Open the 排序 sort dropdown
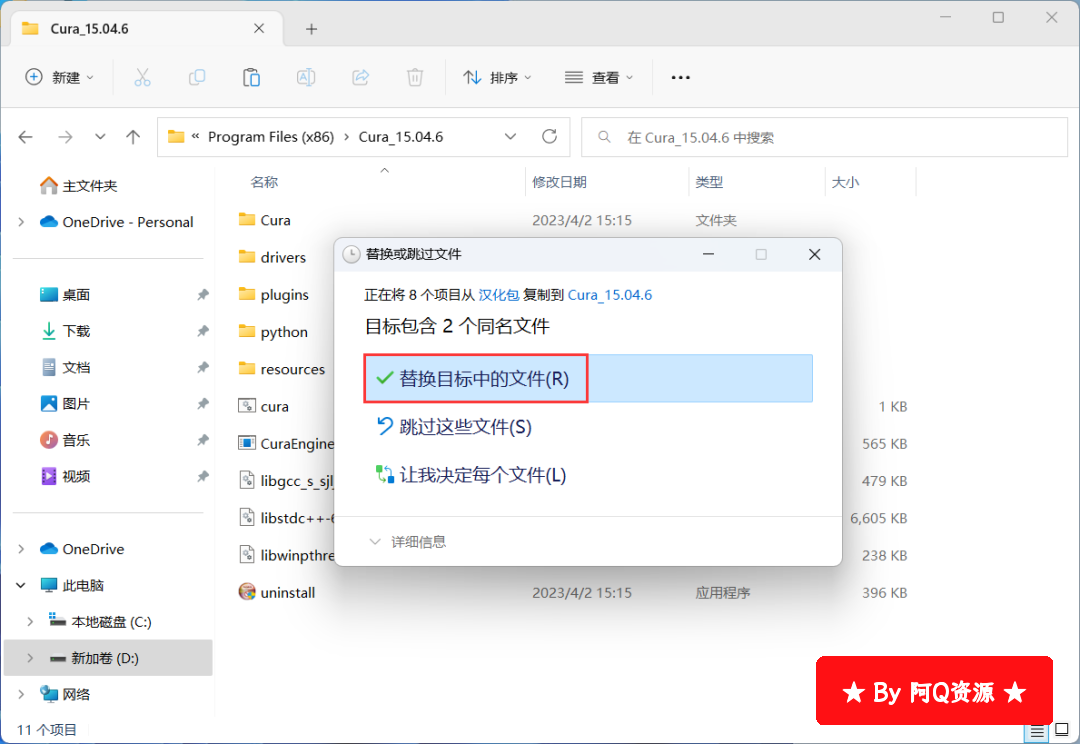Viewport: 1080px width, 744px height. (x=497, y=77)
